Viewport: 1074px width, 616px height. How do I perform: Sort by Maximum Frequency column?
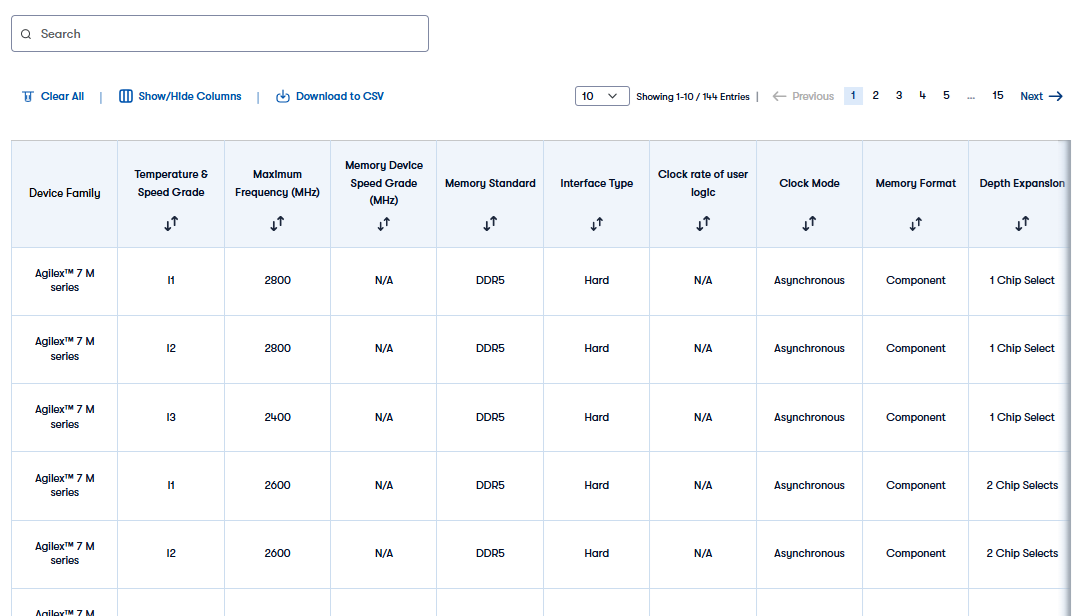click(x=277, y=223)
